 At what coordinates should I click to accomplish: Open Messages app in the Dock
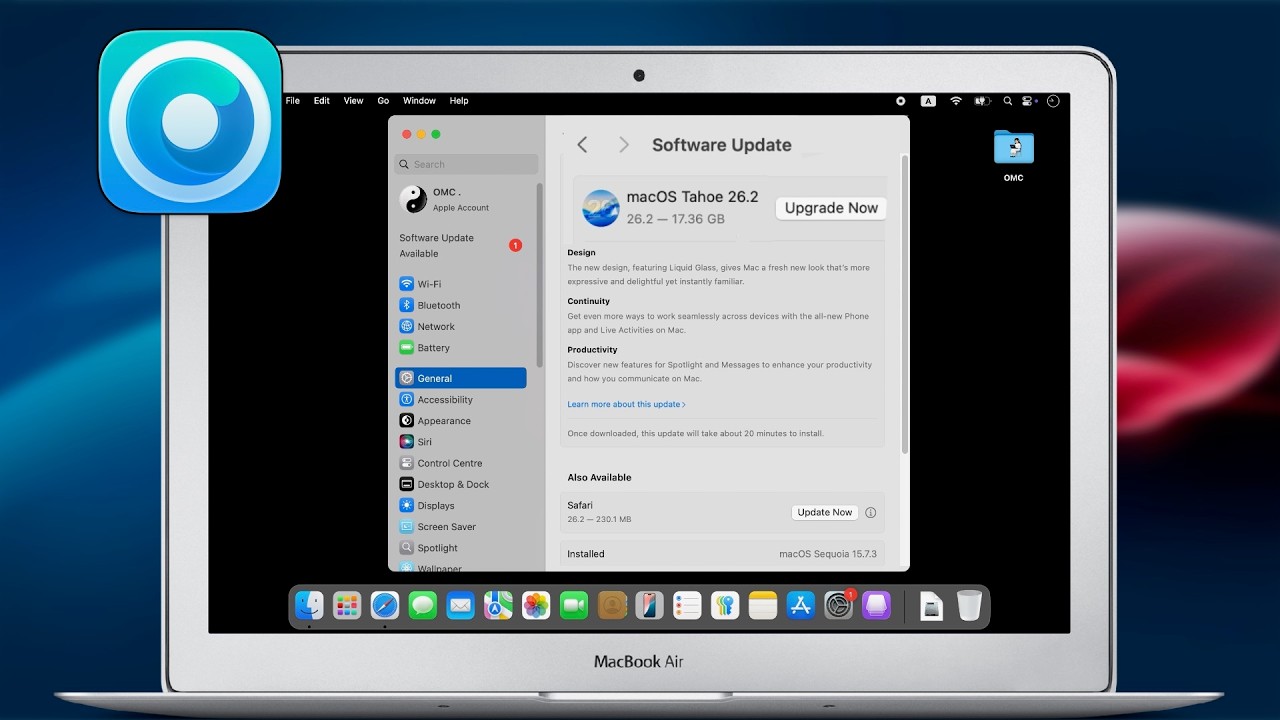(423, 605)
